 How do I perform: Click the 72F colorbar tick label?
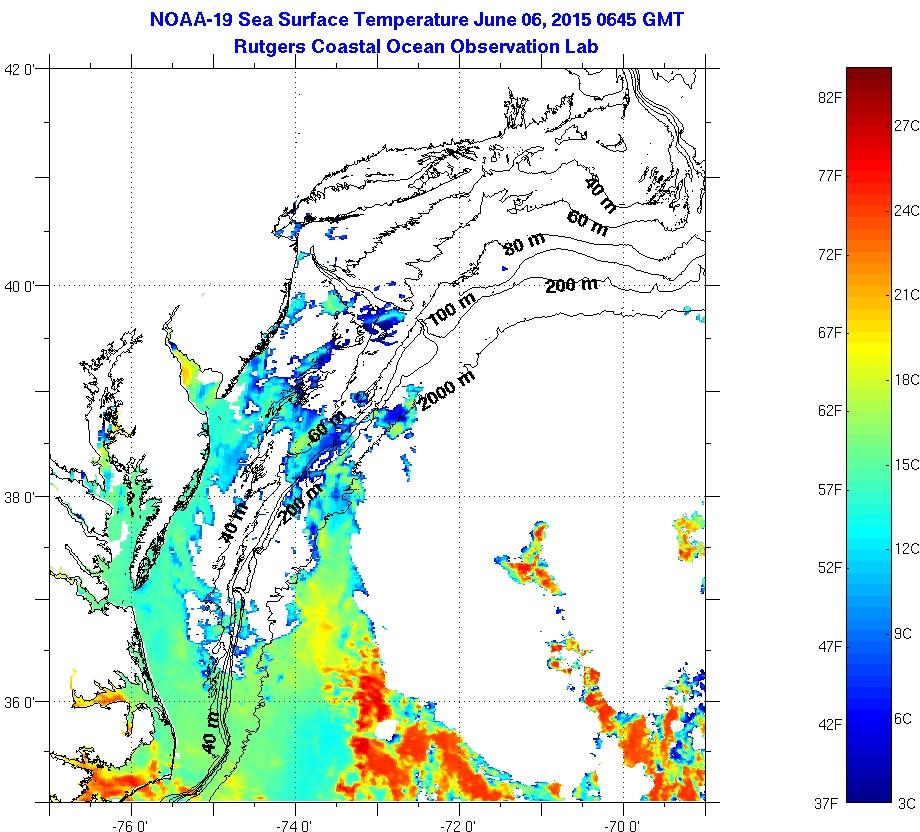pos(830,255)
